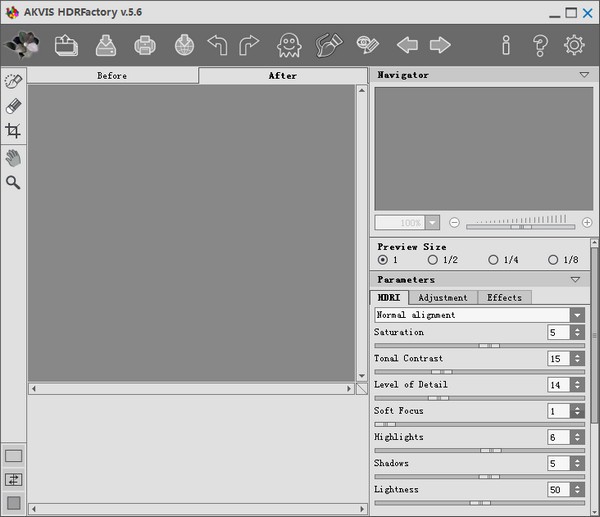Click the zoom percentage field showing 100%
This screenshot has width=600, height=517.
(400, 222)
